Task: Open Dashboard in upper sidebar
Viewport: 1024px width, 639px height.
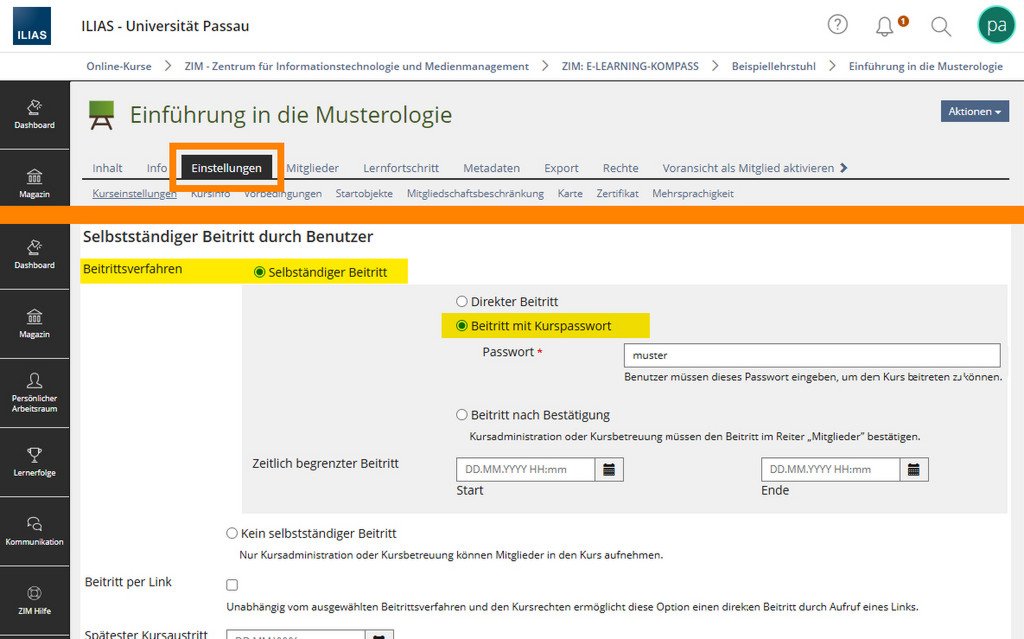Action: 35,114
